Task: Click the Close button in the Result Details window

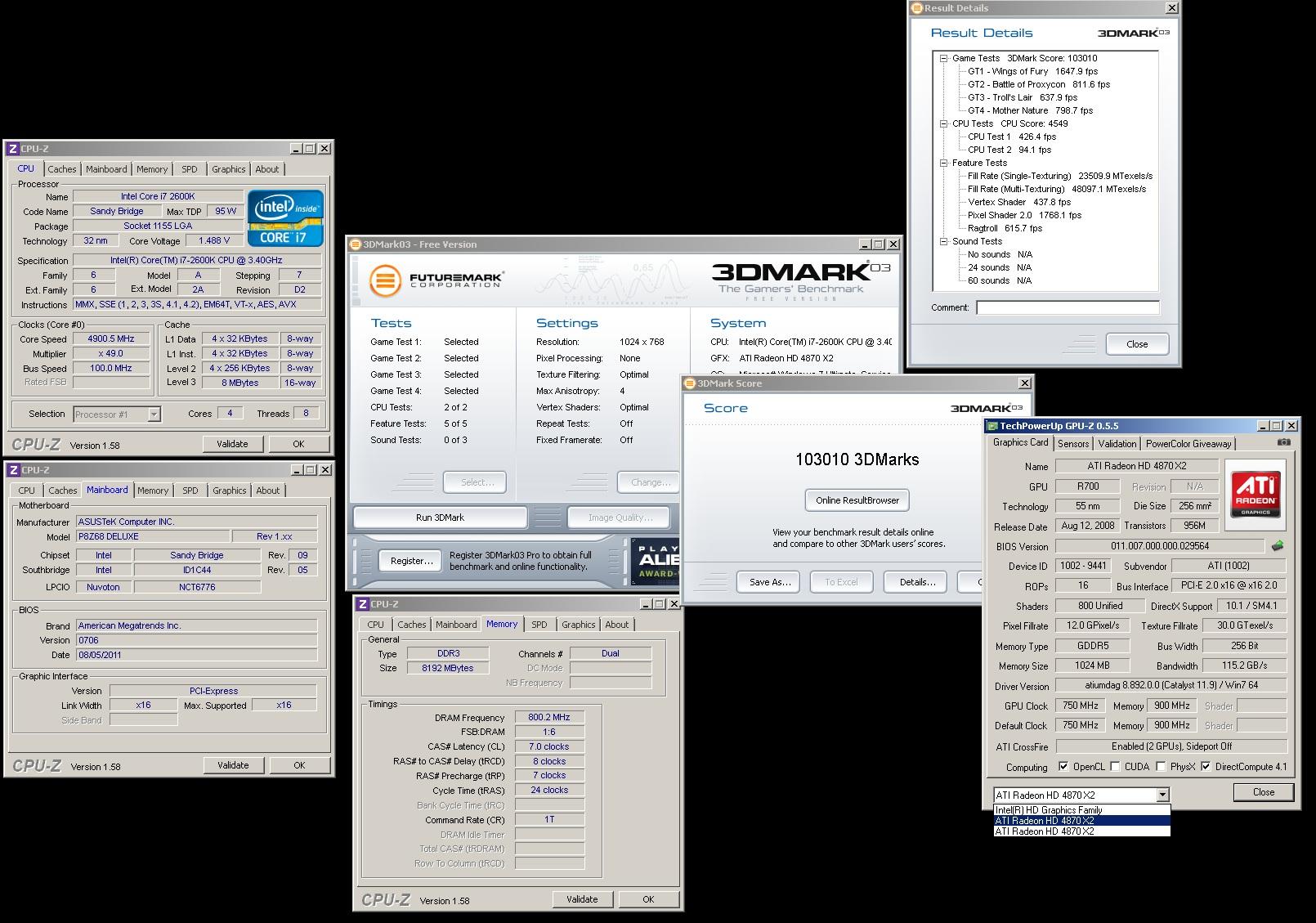Action: [x=1137, y=344]
